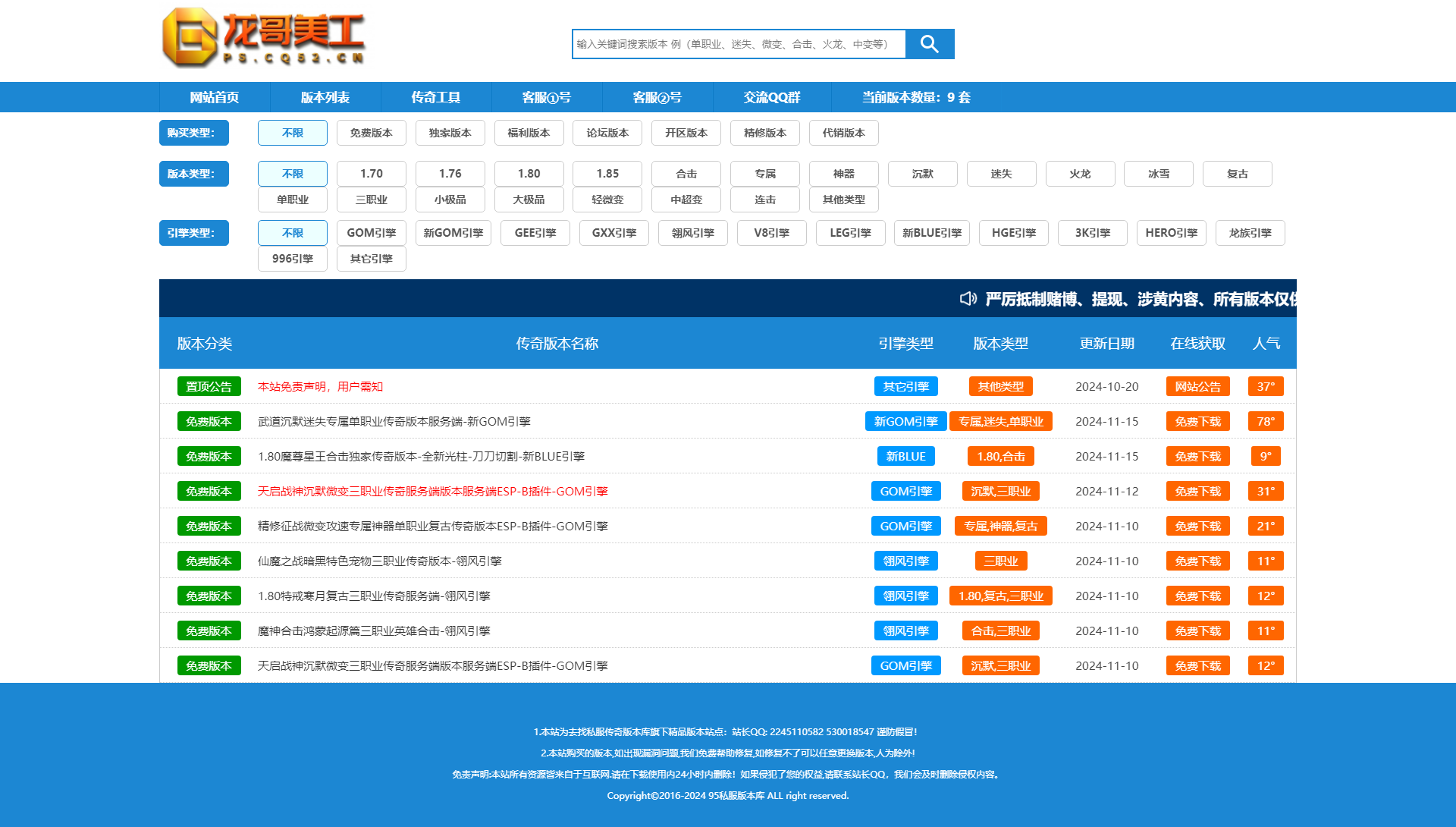The height and width of the screenshot is (827, 1456).
Task: Open 版本列表 in the navigation bar
Action: 325,97
